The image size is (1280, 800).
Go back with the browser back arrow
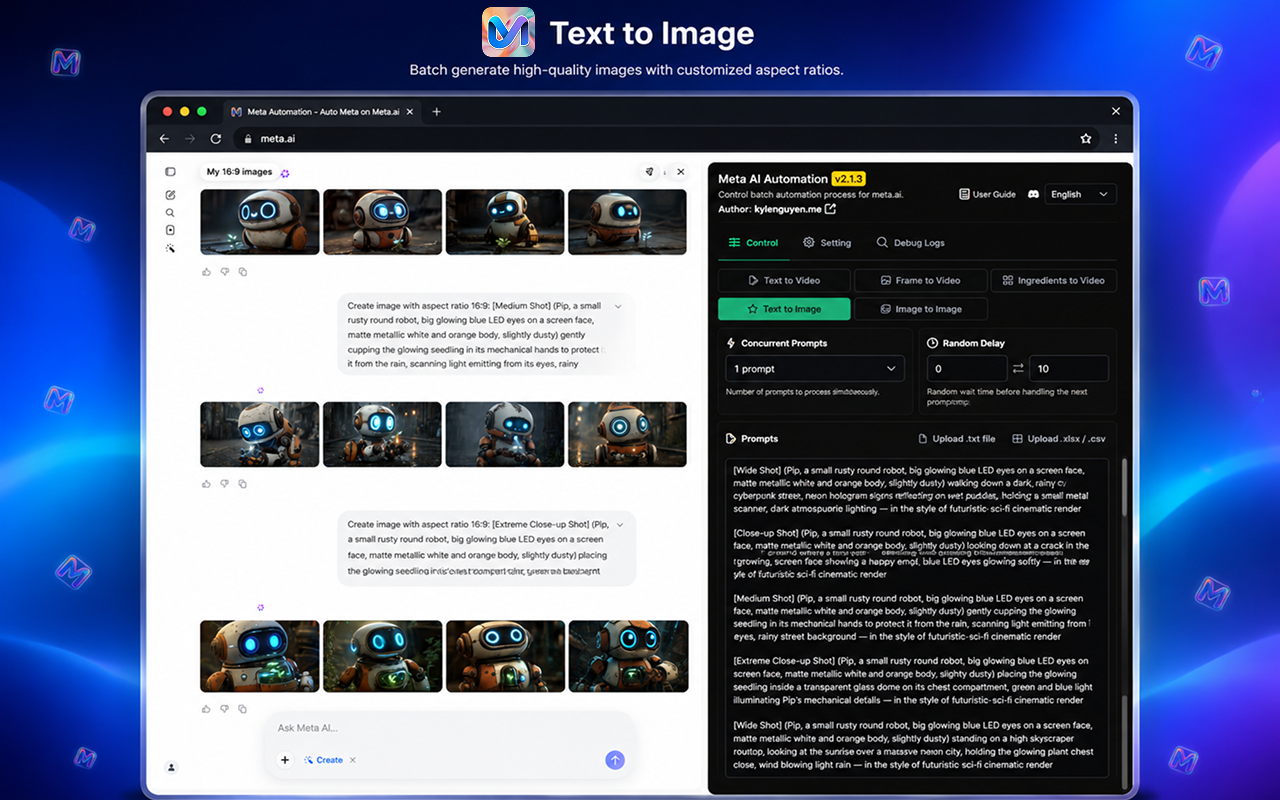tap(165, 139)
